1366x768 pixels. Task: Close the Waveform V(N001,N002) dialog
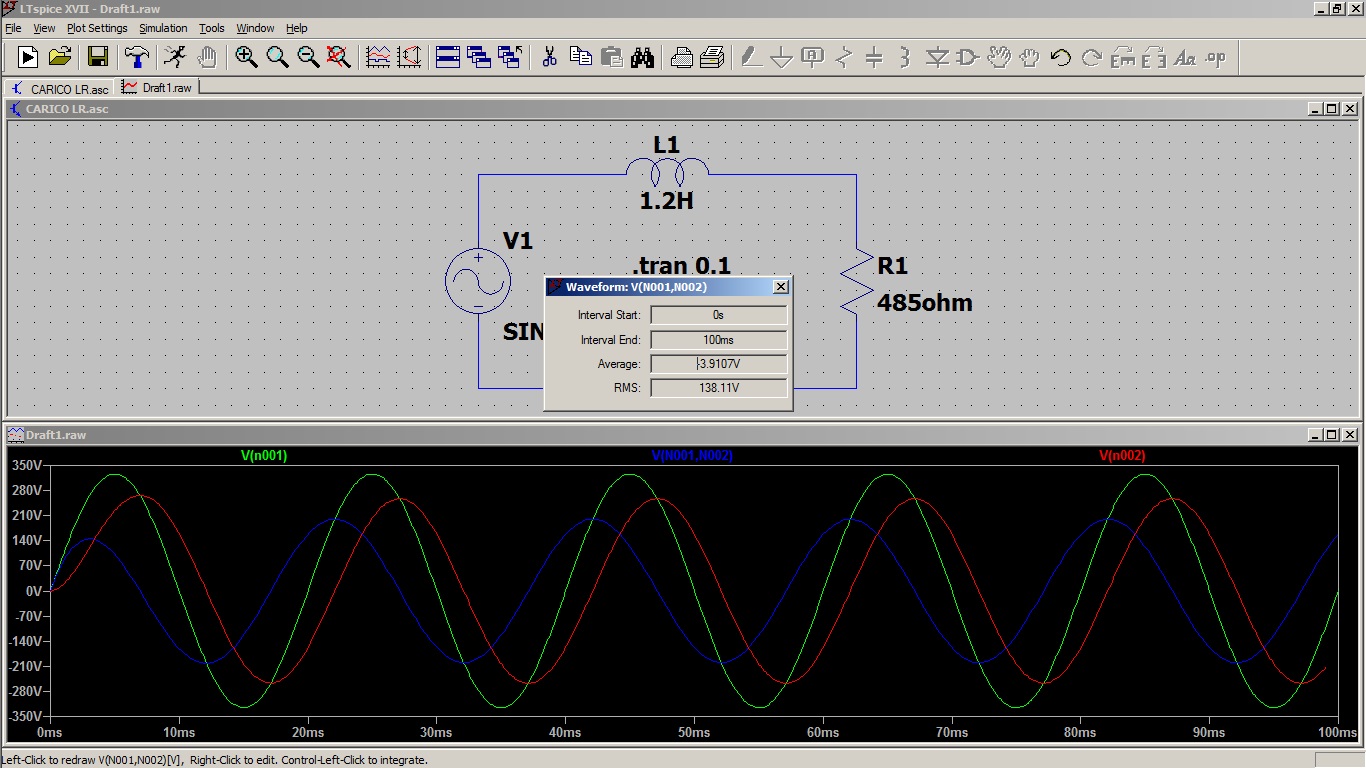(780, 287)
